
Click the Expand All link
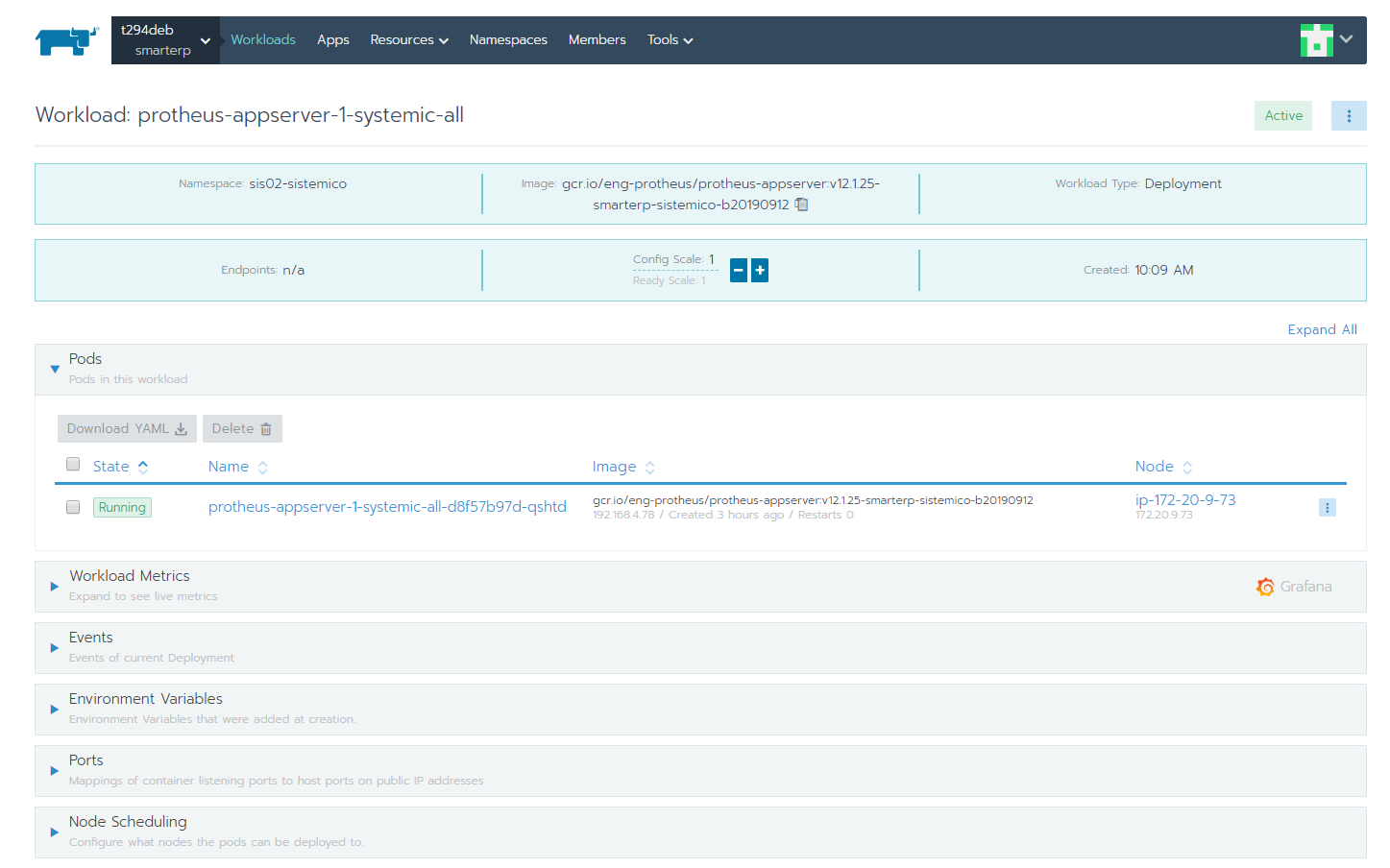pos(1322,329)
